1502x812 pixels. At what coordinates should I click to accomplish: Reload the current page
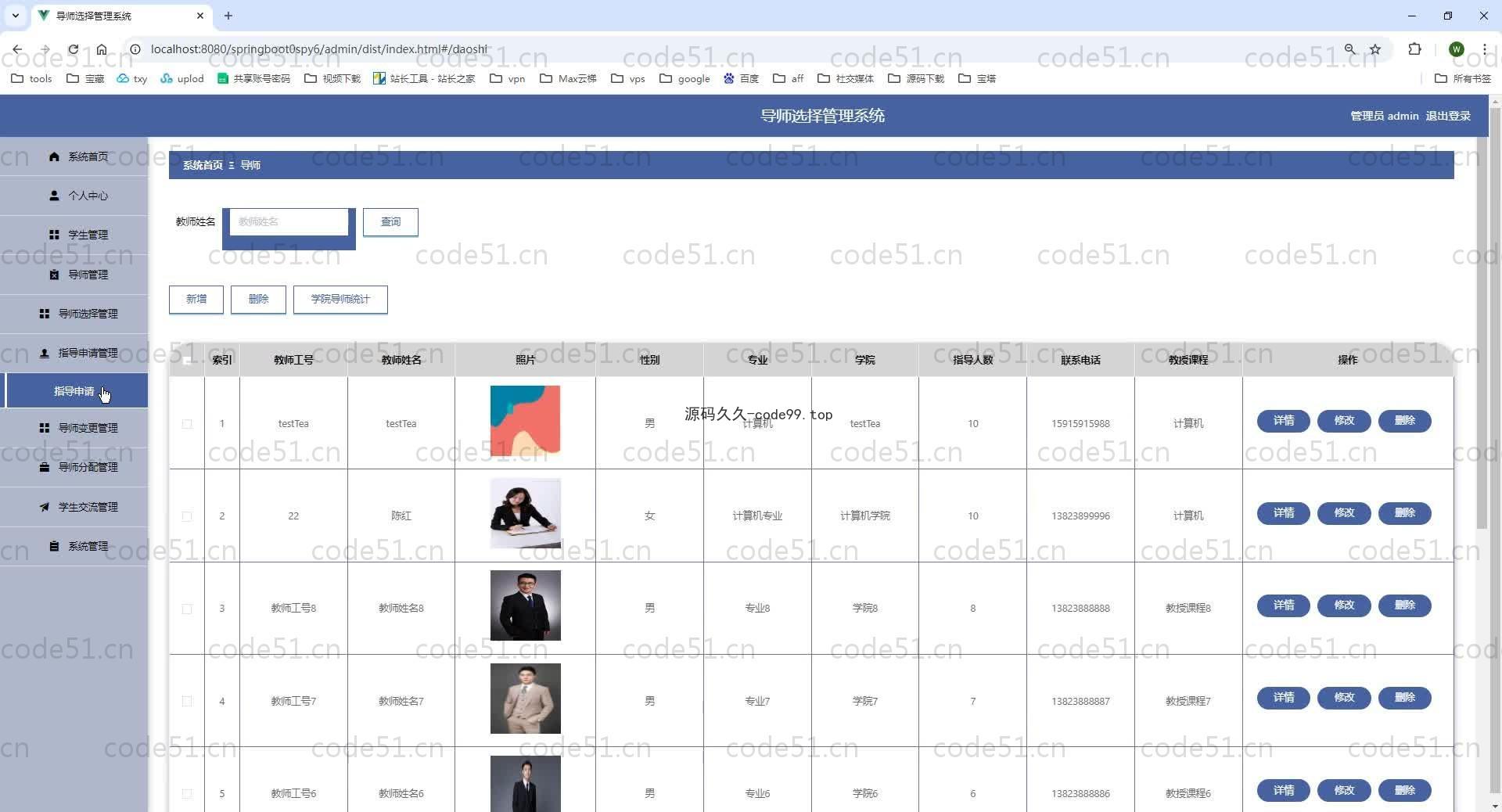pos(73,49)
